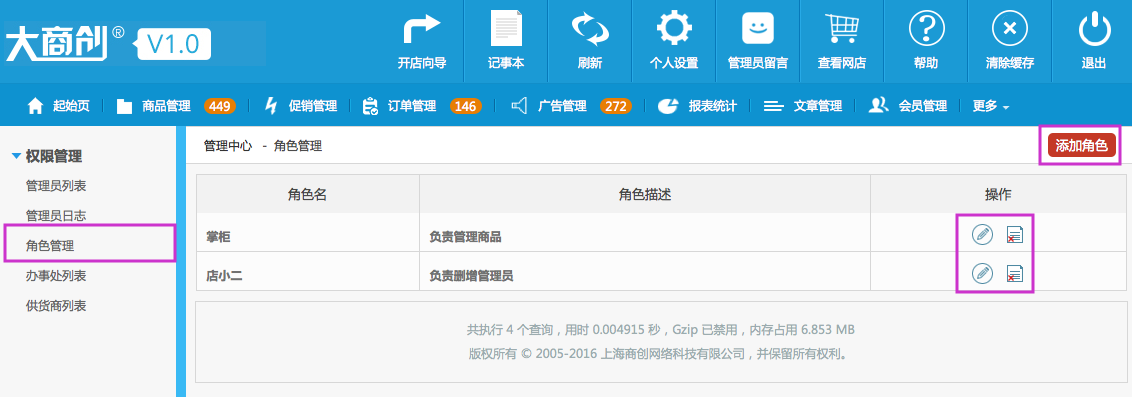Open 文章管理 menu
The image size is (1132, 397).
pyautogui.click(x=803, y=106)
